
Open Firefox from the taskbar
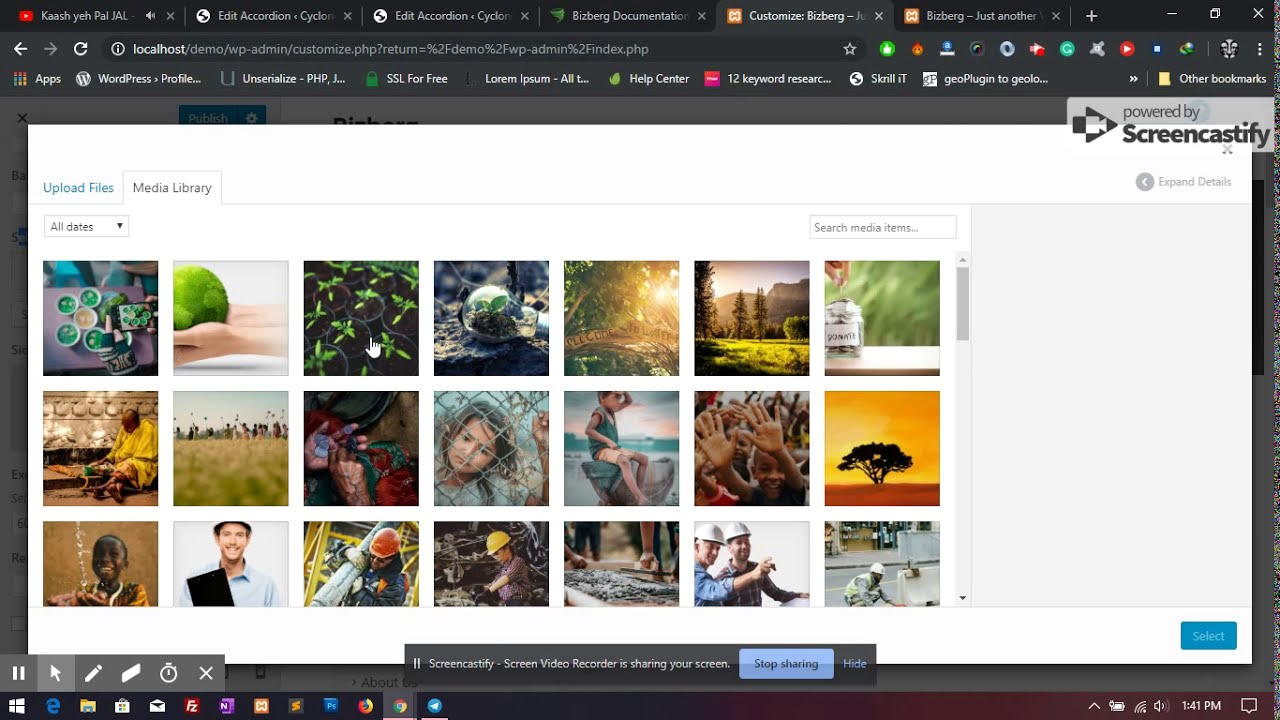tap(365, 706)
